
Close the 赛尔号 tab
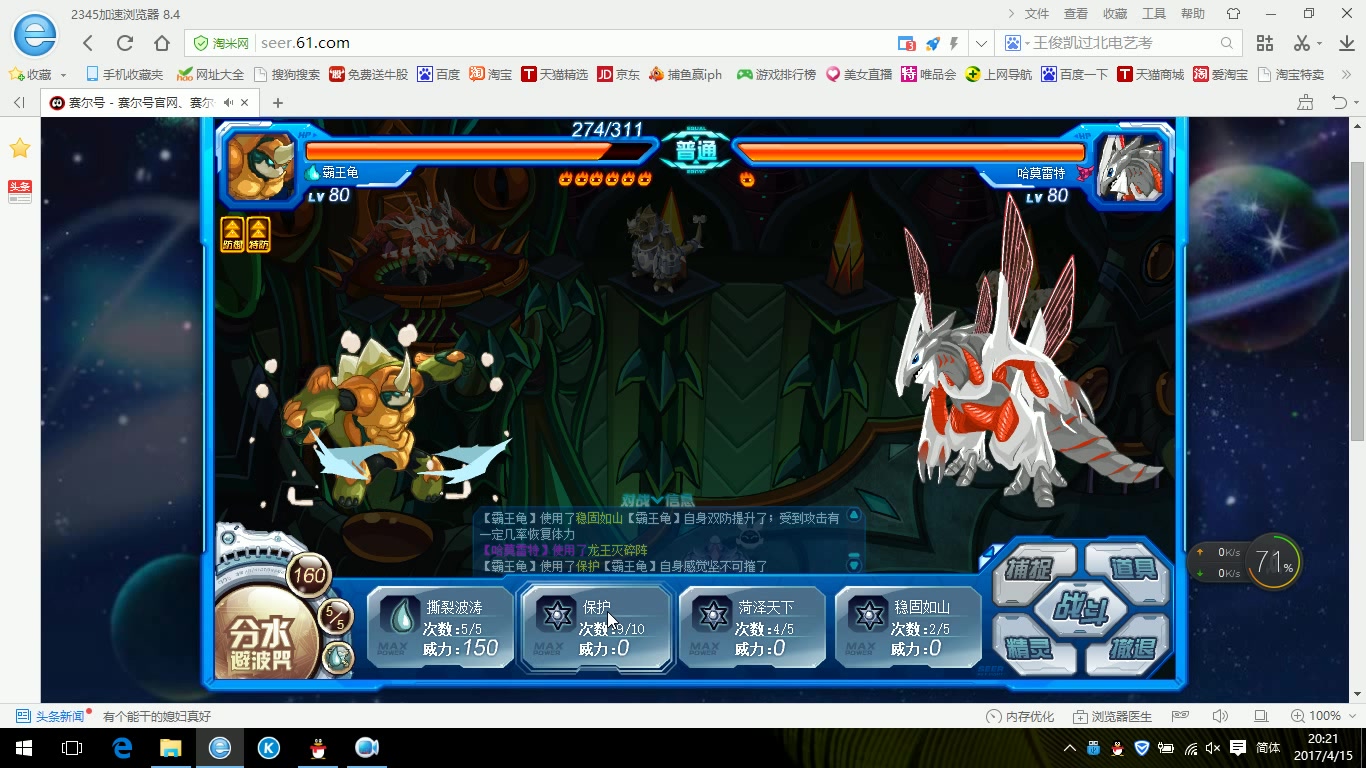pos(246,102)
